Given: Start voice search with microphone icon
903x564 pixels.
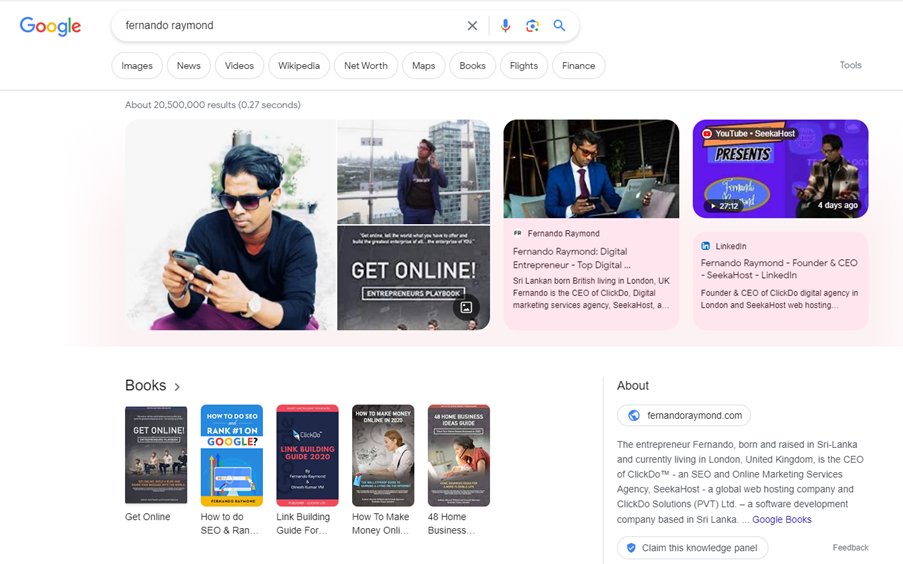Looking at the screenshot, I should point(505,25).
